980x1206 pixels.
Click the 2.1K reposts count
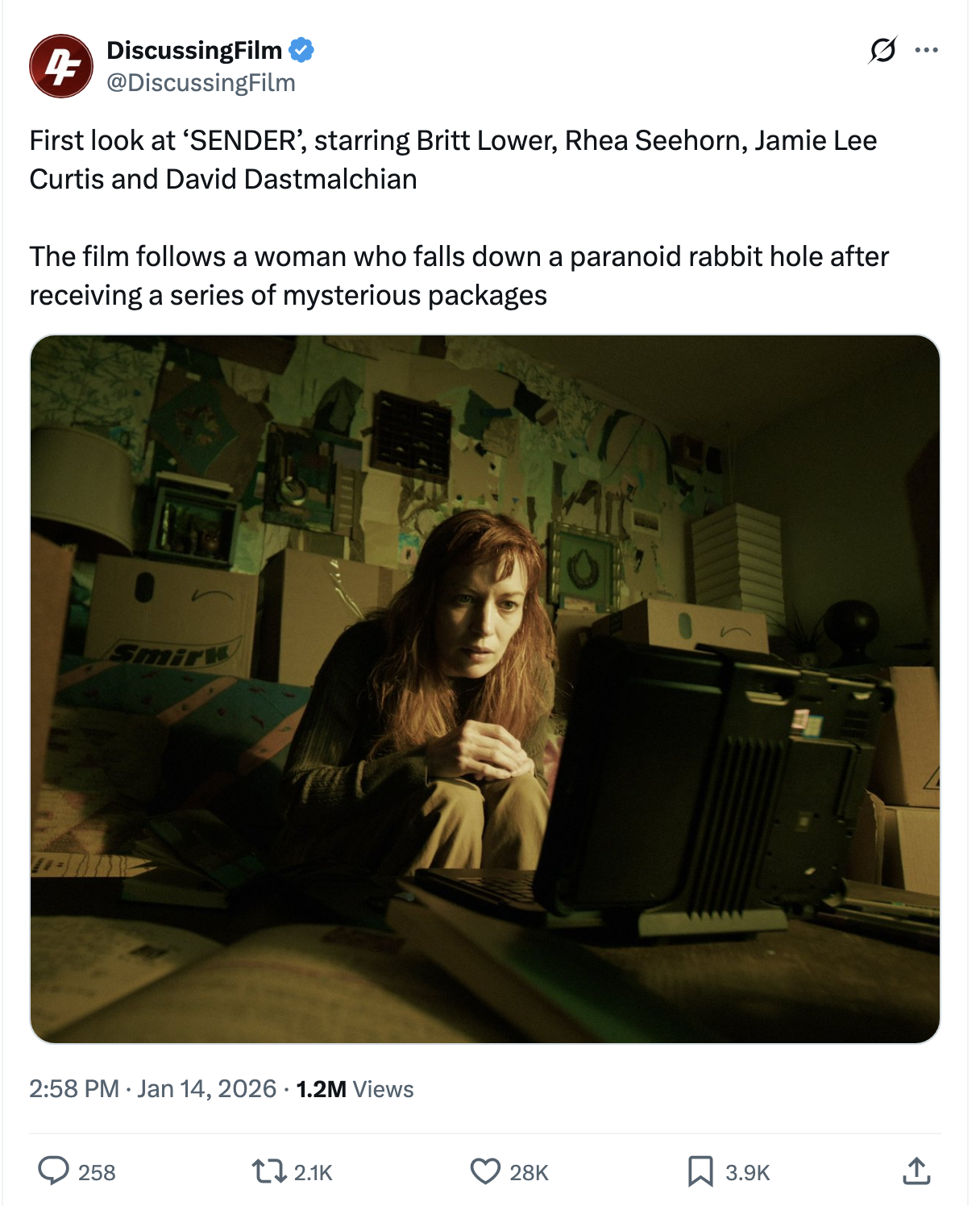click(x=313, y=1172)
